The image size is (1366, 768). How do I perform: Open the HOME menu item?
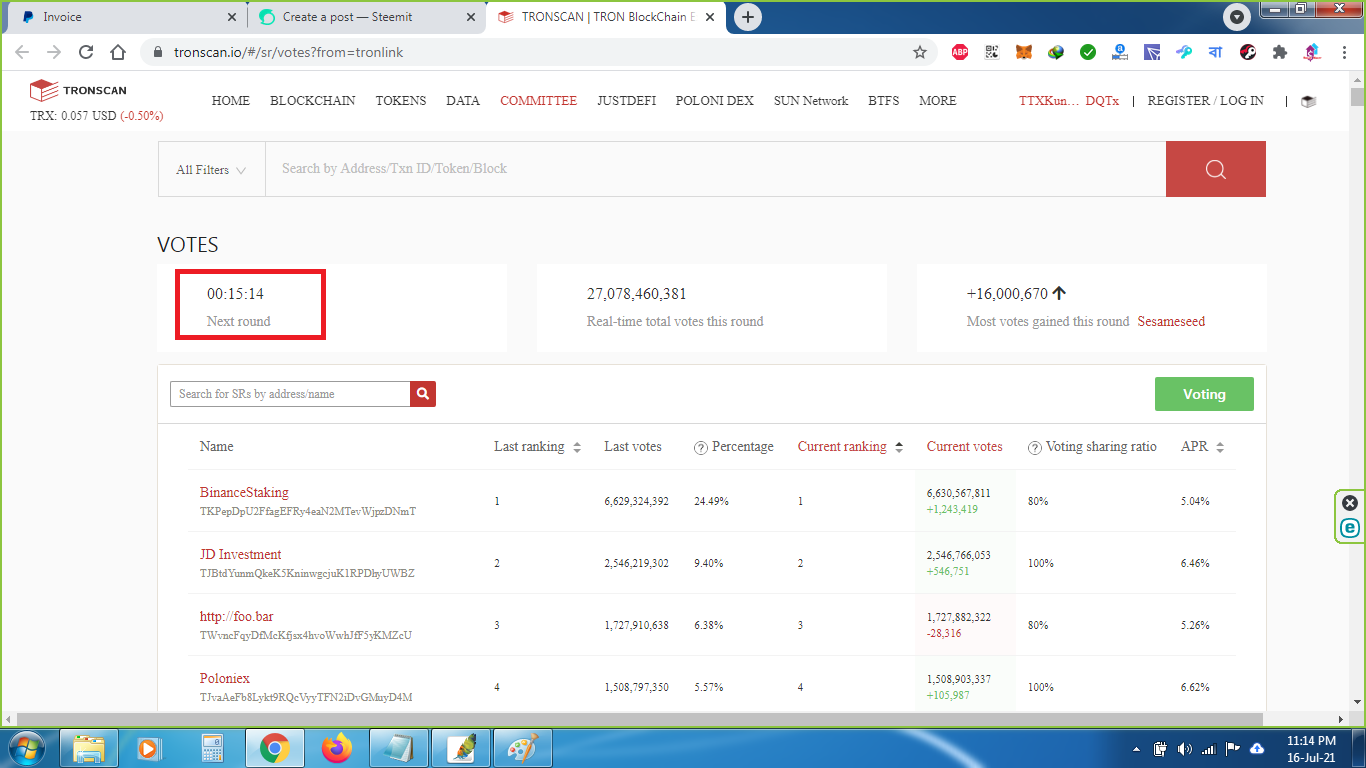coord(231,101)
